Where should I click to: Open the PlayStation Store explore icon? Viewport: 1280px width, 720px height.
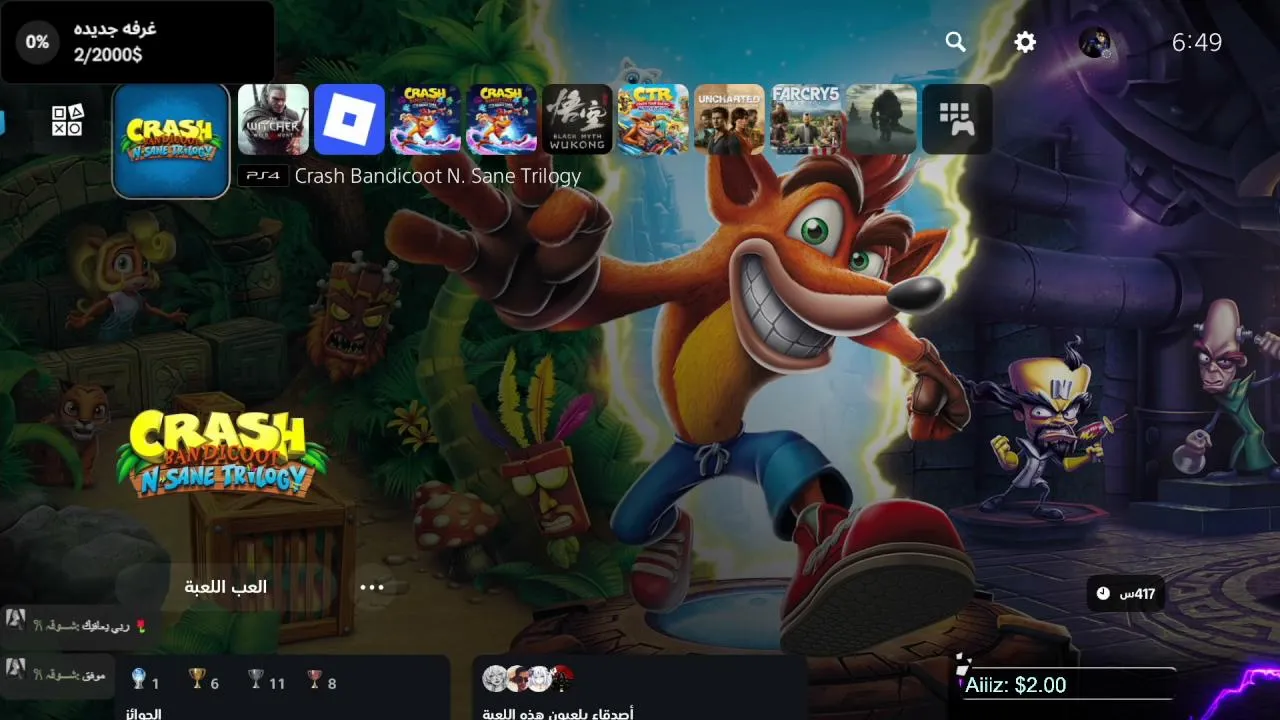pos(68,120)
